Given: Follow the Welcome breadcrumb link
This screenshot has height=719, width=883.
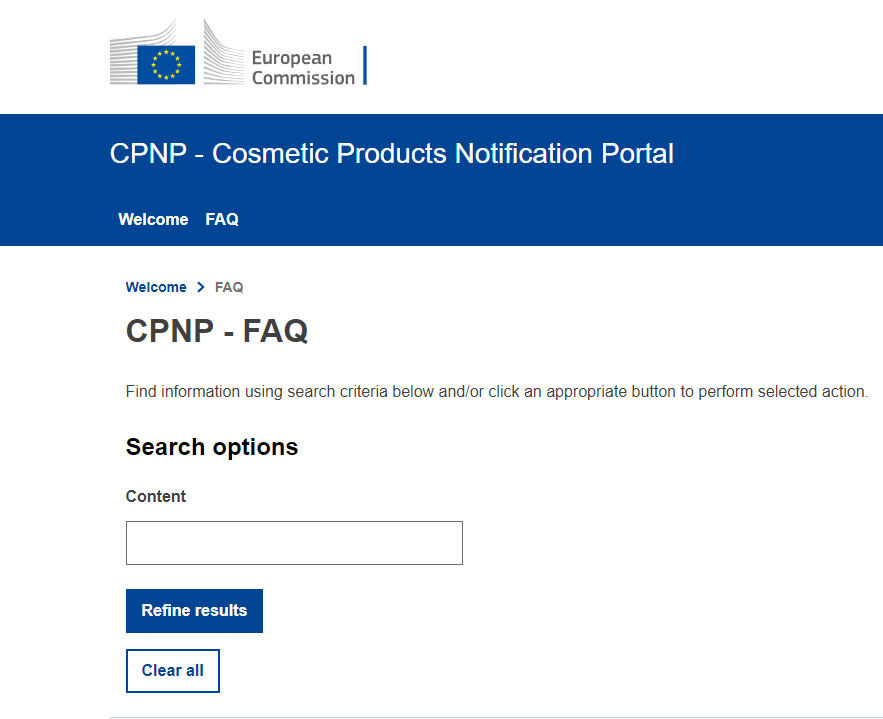Looking at the screenshot, I should (x=156, y=287).
